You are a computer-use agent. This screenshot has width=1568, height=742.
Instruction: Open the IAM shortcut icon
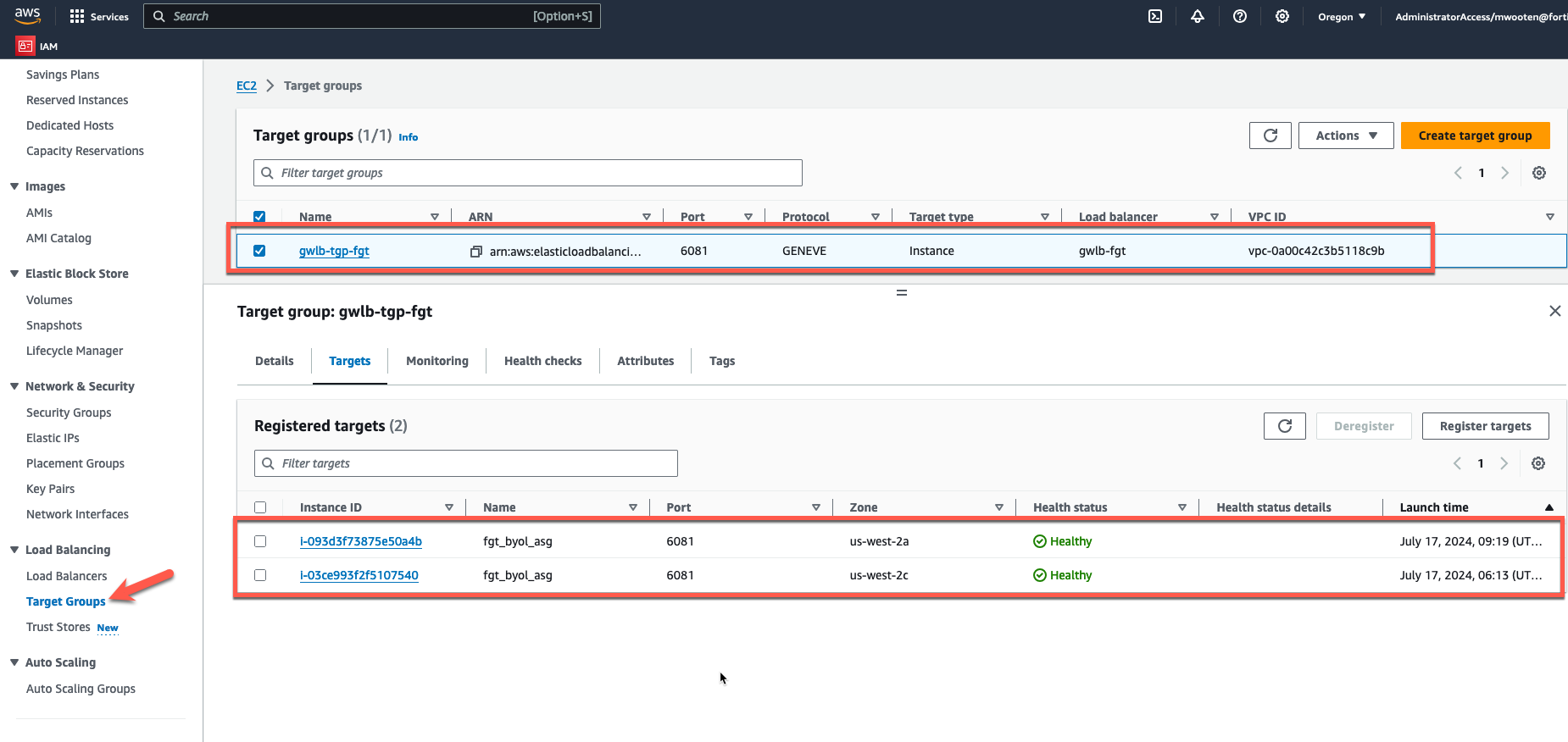click(25, 46)
